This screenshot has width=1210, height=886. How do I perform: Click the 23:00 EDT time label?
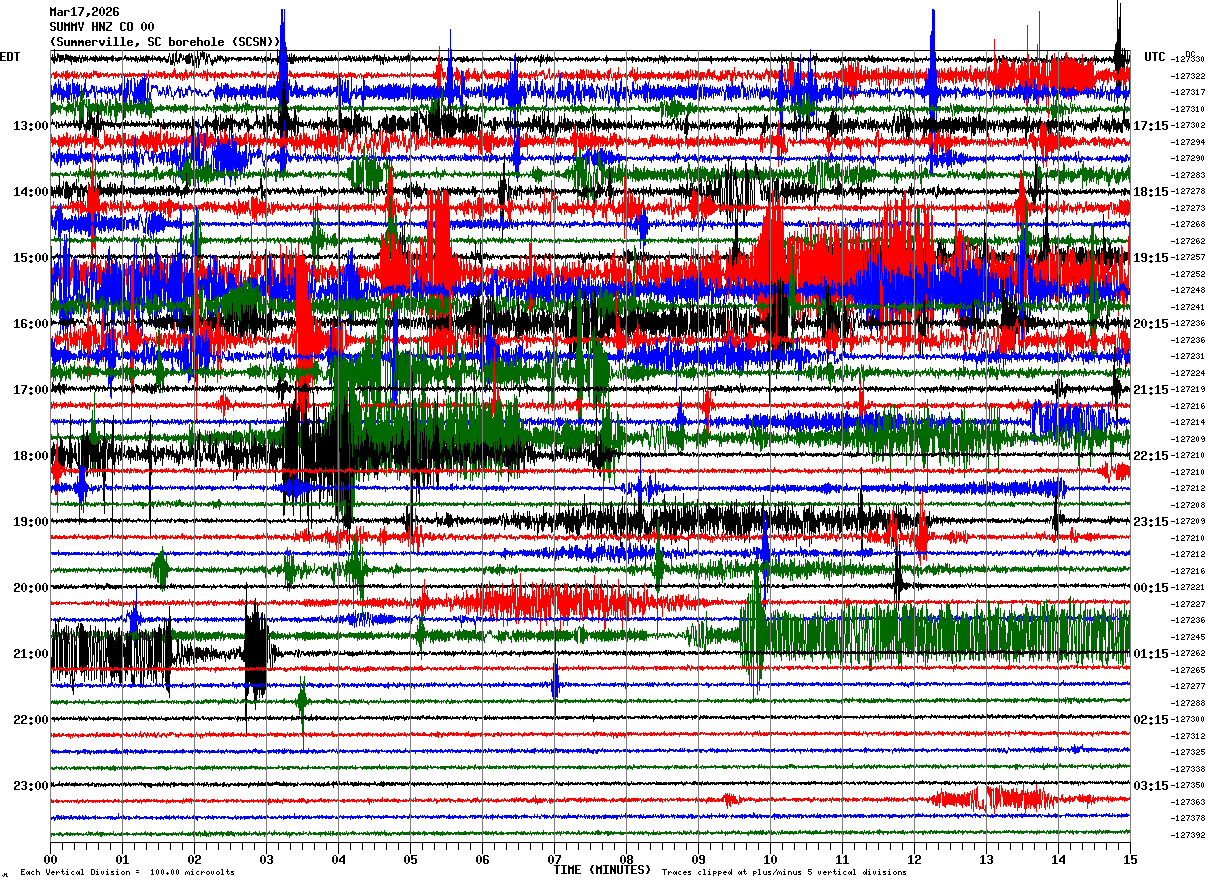click(x=31, y=786)
